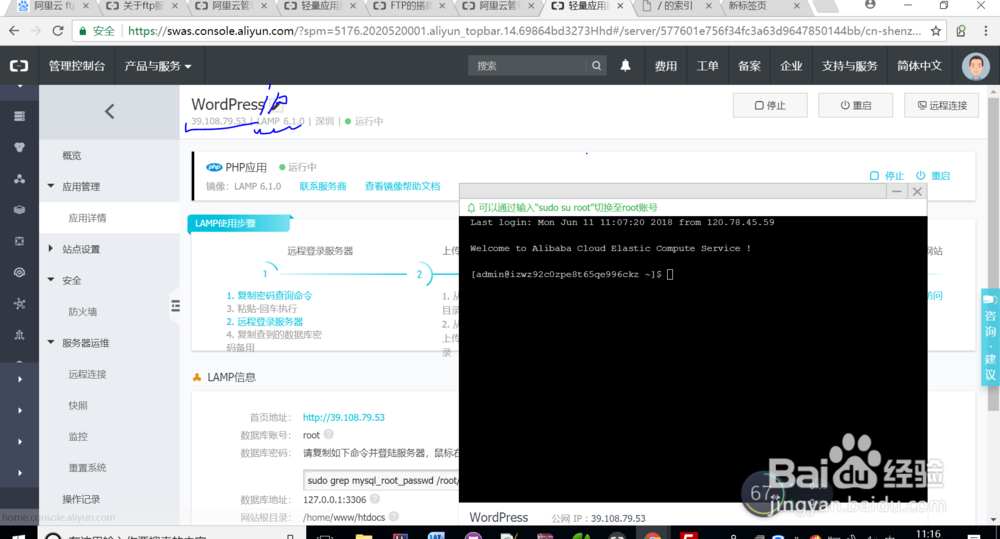Click help icon next to /home/www/htdocs
The image size is (1000, 539).
393,517
